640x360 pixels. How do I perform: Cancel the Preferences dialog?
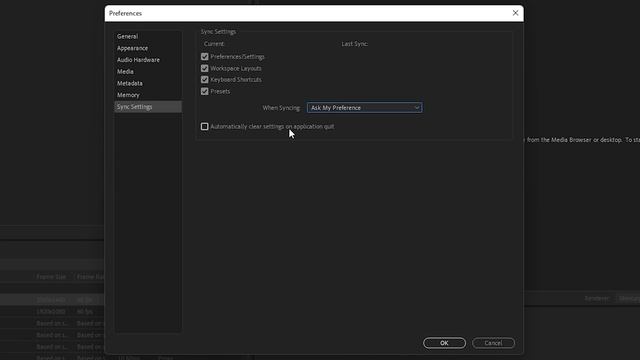(493, 343)
